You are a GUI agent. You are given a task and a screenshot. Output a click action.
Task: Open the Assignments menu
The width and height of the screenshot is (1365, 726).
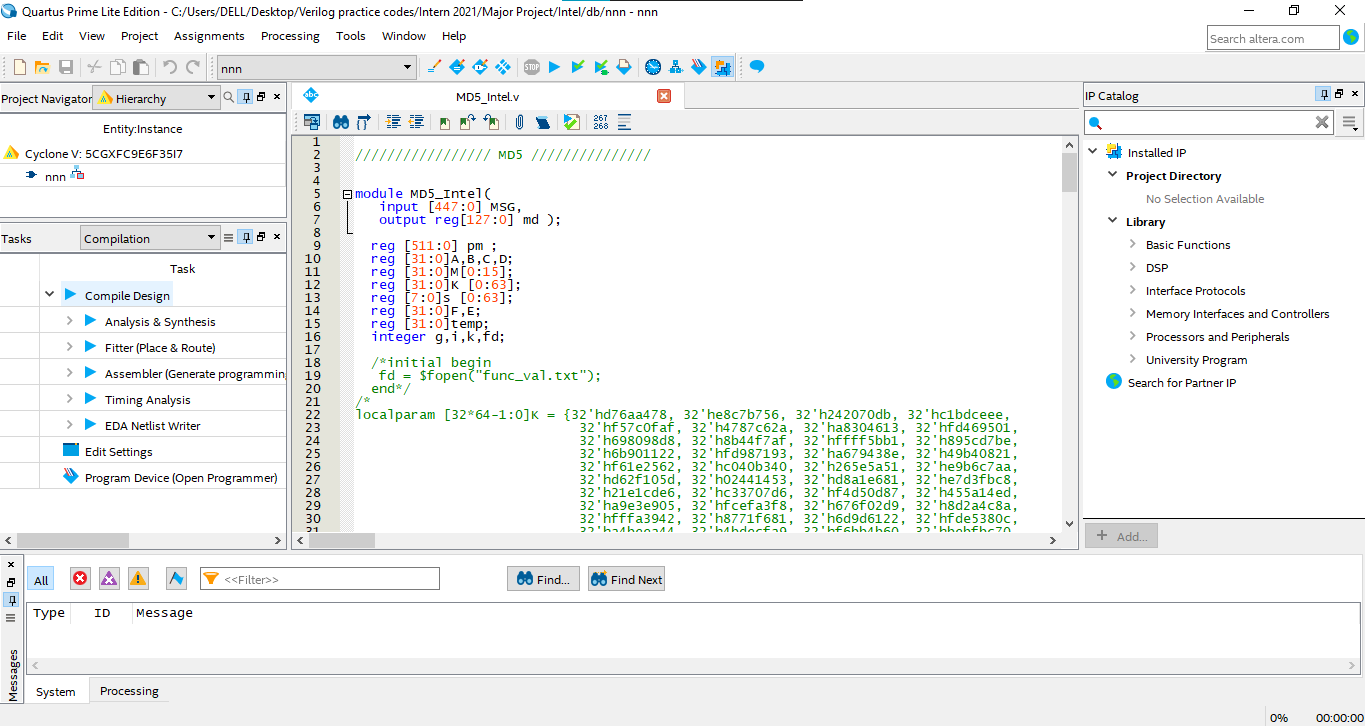pos(210,36)
